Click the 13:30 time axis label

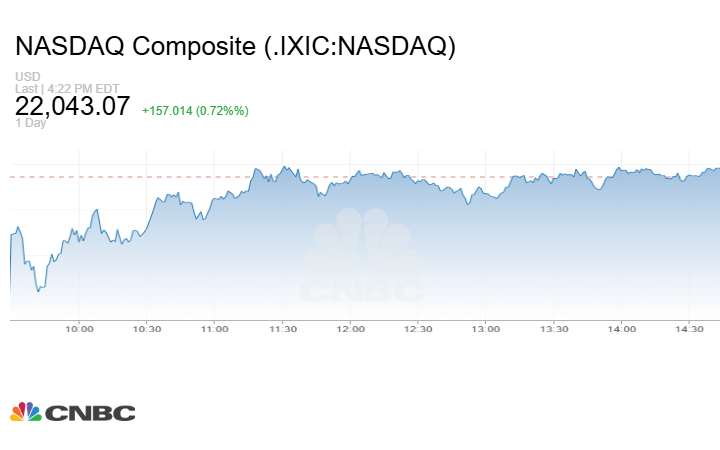[554, 329]
